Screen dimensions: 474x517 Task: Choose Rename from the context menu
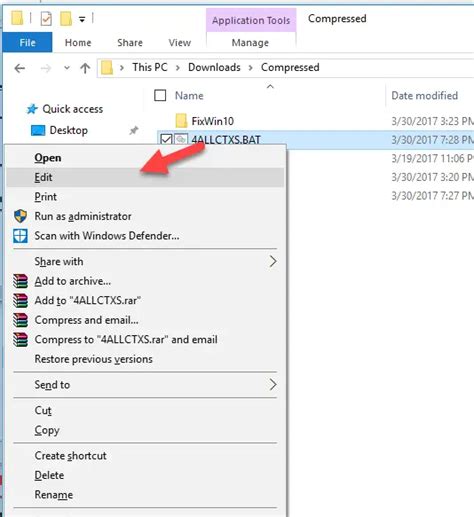coord(145,495)
